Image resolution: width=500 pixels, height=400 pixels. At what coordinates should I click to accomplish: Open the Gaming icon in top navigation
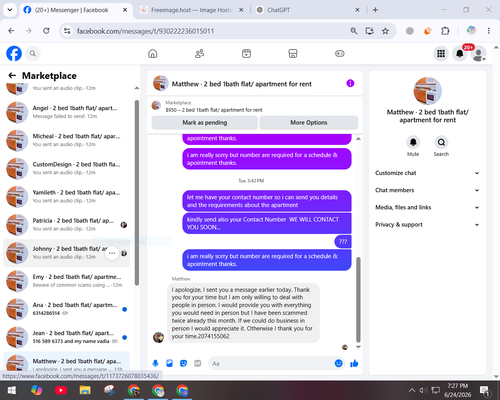(x=340, y=53)
